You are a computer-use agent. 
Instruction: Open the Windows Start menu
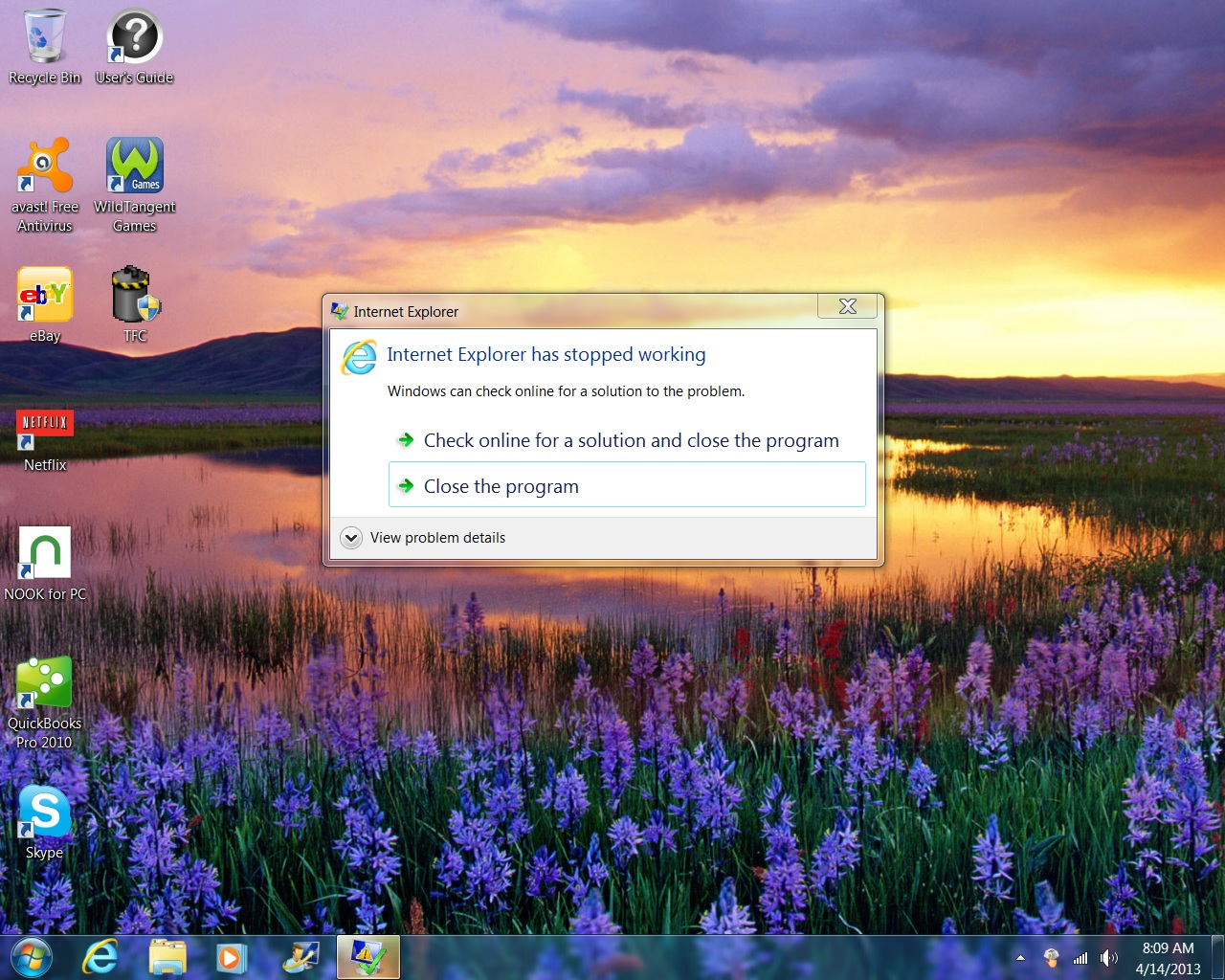click(x=31, y=957)
